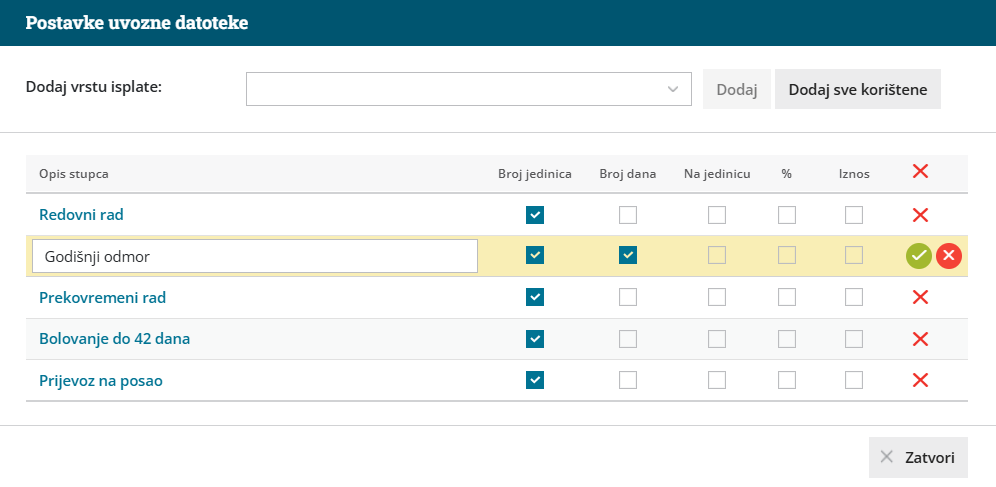Delete the Bolovanje do 42 dana row
This screenshot has width=996, height=487.
(x=921, y=339)
